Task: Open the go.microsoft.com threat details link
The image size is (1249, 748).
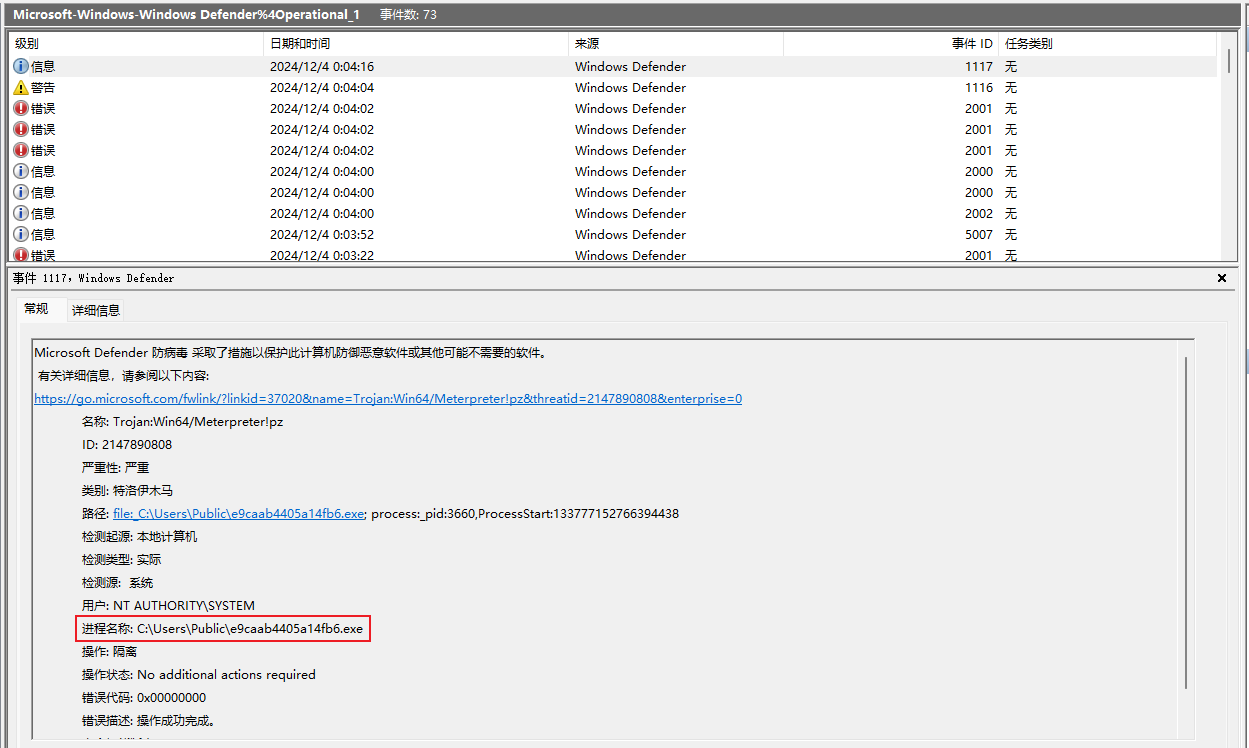Action: click(x=387, y=398)
